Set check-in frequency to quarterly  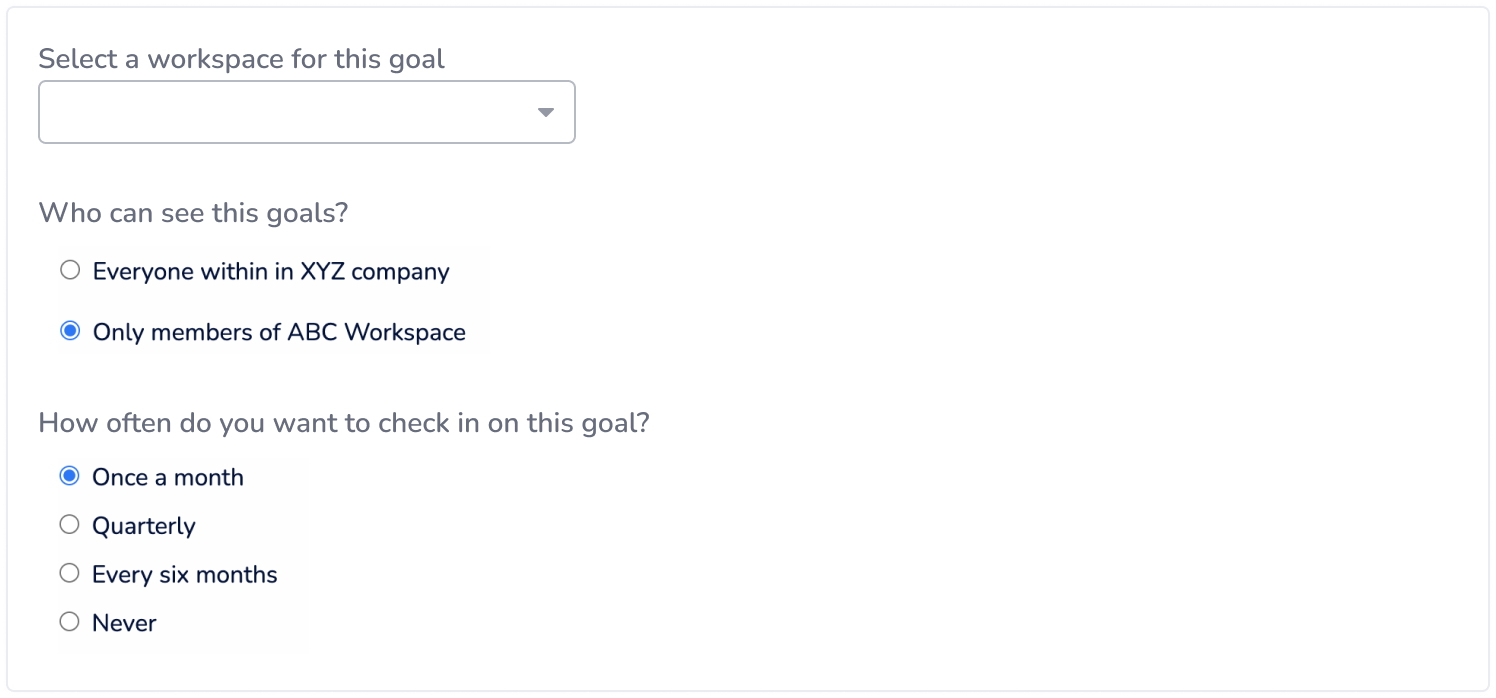click(x=69, y=524)
